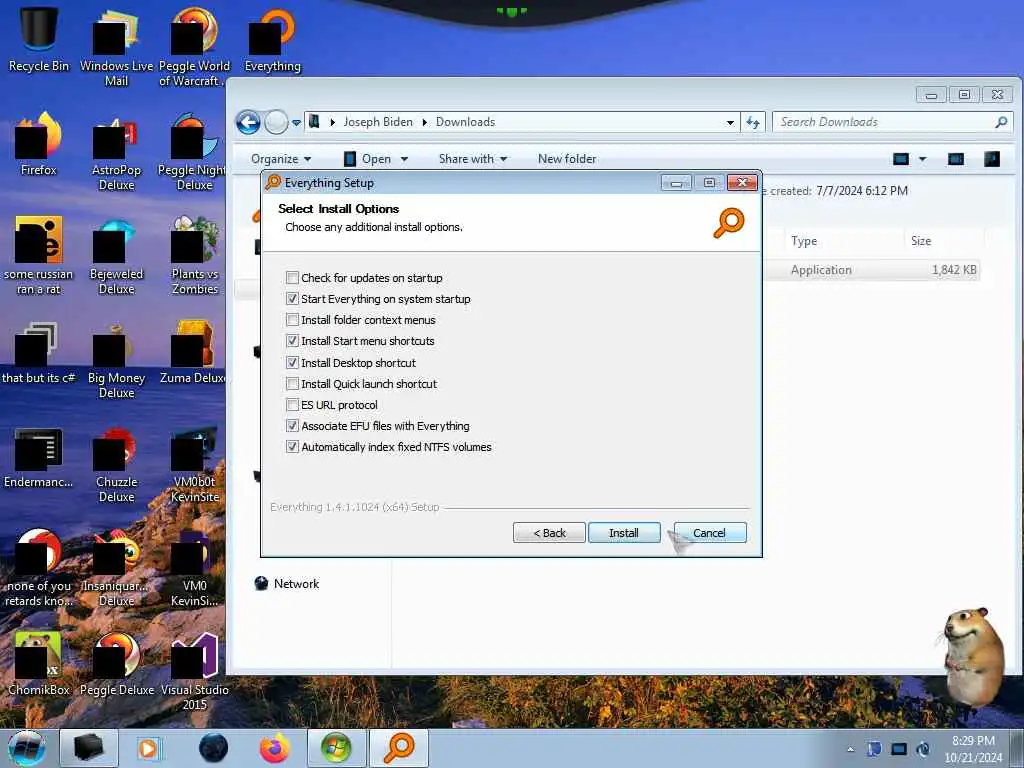
Task: Go back in the Explorer window
Action: (x=248, y=122)
